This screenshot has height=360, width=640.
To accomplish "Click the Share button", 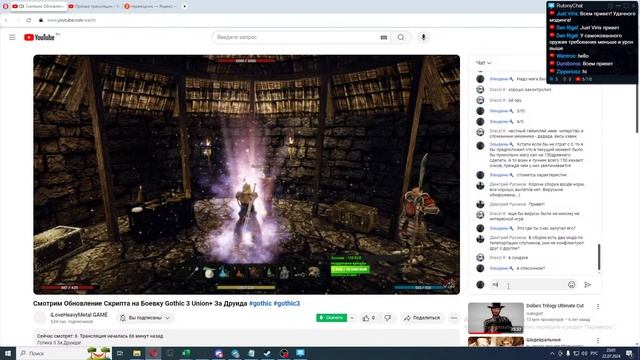I will tap(422, 318).
